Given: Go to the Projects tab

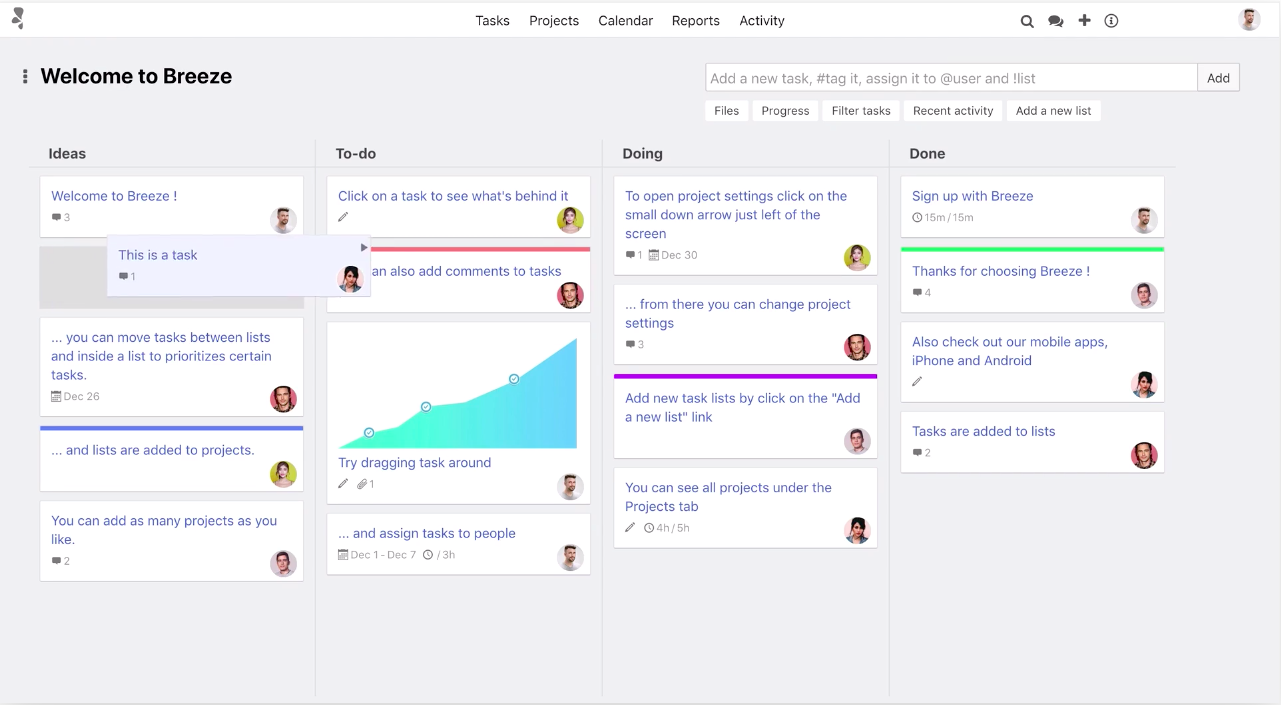Looking at the screenshot, I should coord(554,21).
